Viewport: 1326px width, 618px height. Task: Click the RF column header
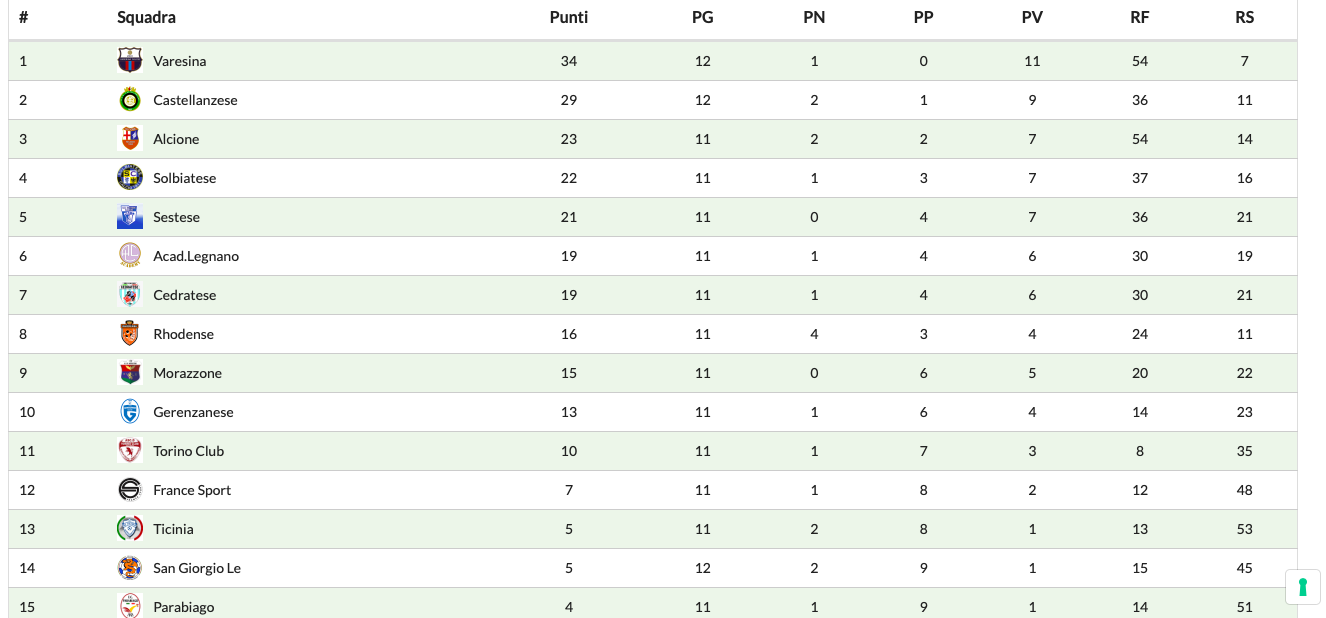(1140, 17)
